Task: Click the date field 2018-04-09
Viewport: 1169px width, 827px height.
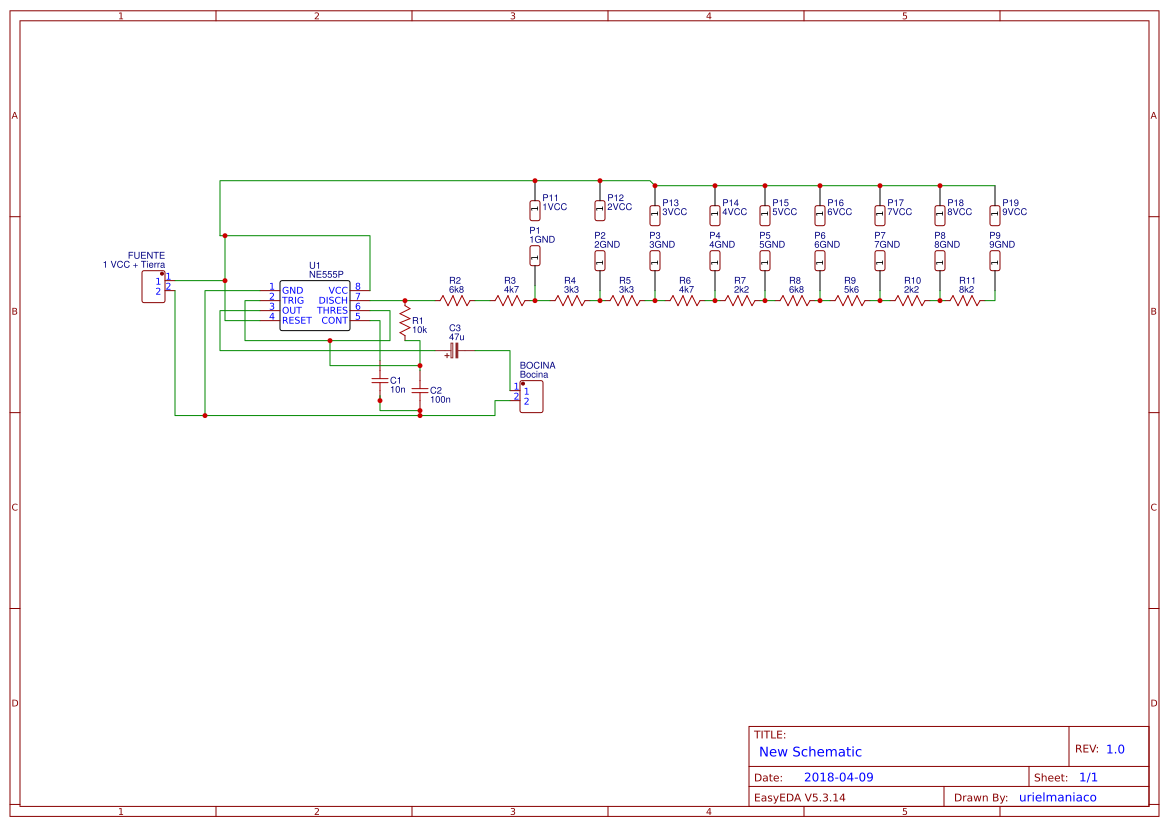Action: [838, 775]
